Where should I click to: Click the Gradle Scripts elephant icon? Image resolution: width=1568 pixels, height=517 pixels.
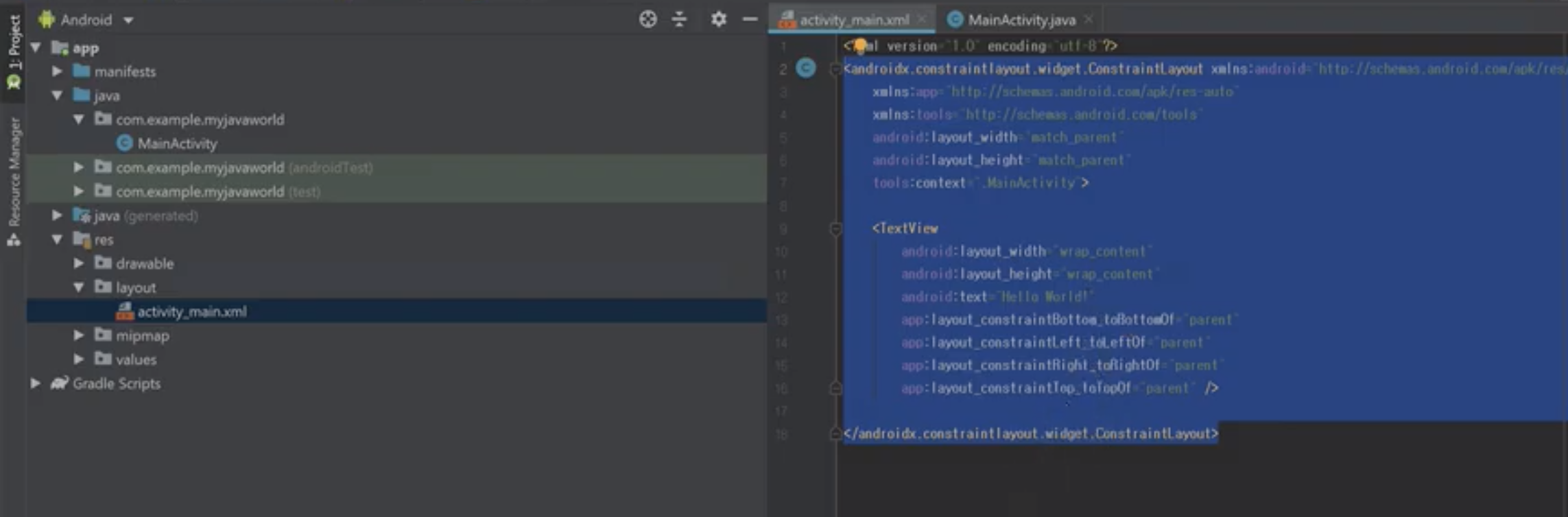click(60, 383)
